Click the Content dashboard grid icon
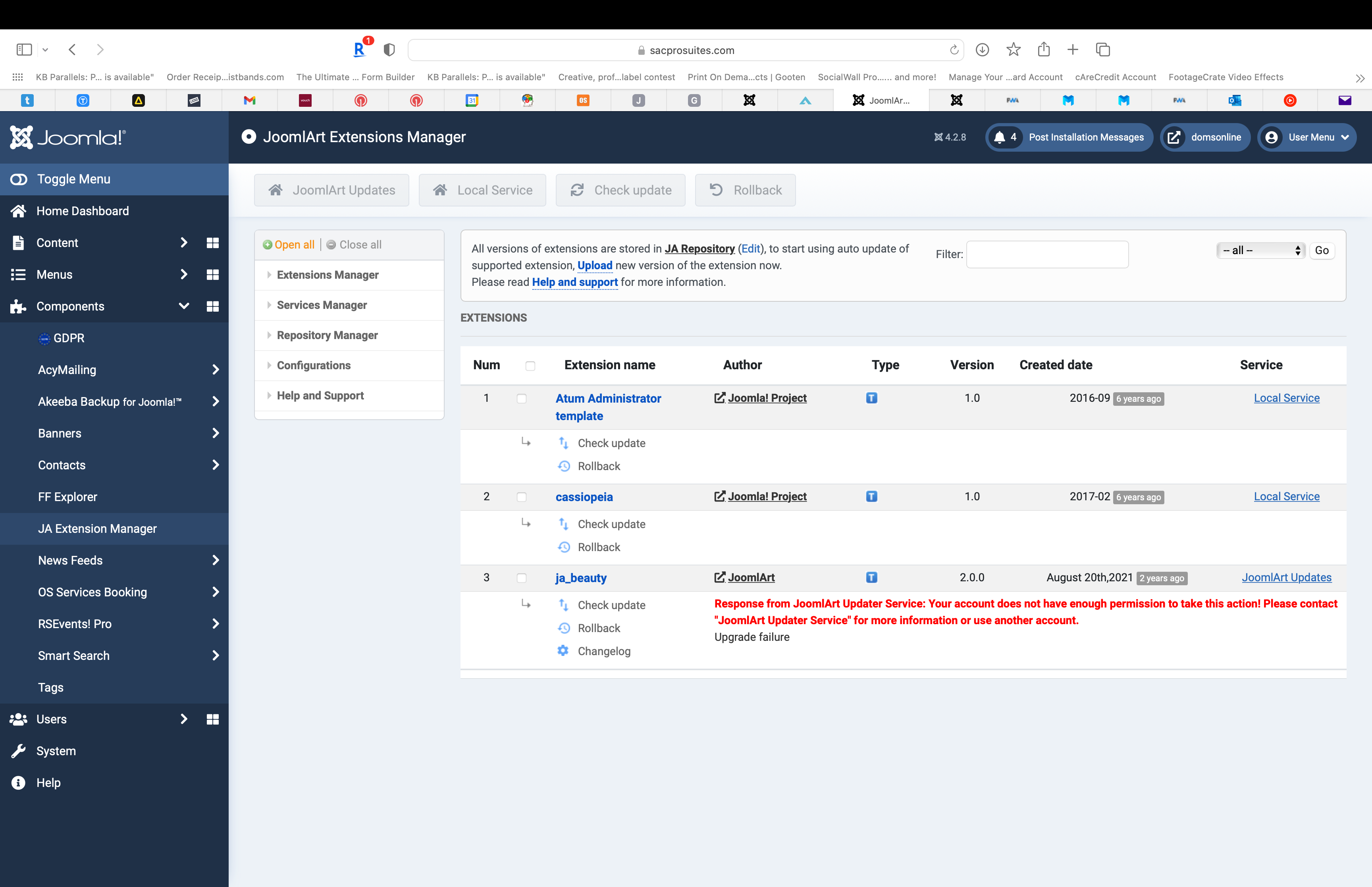 tap(212, 243)
